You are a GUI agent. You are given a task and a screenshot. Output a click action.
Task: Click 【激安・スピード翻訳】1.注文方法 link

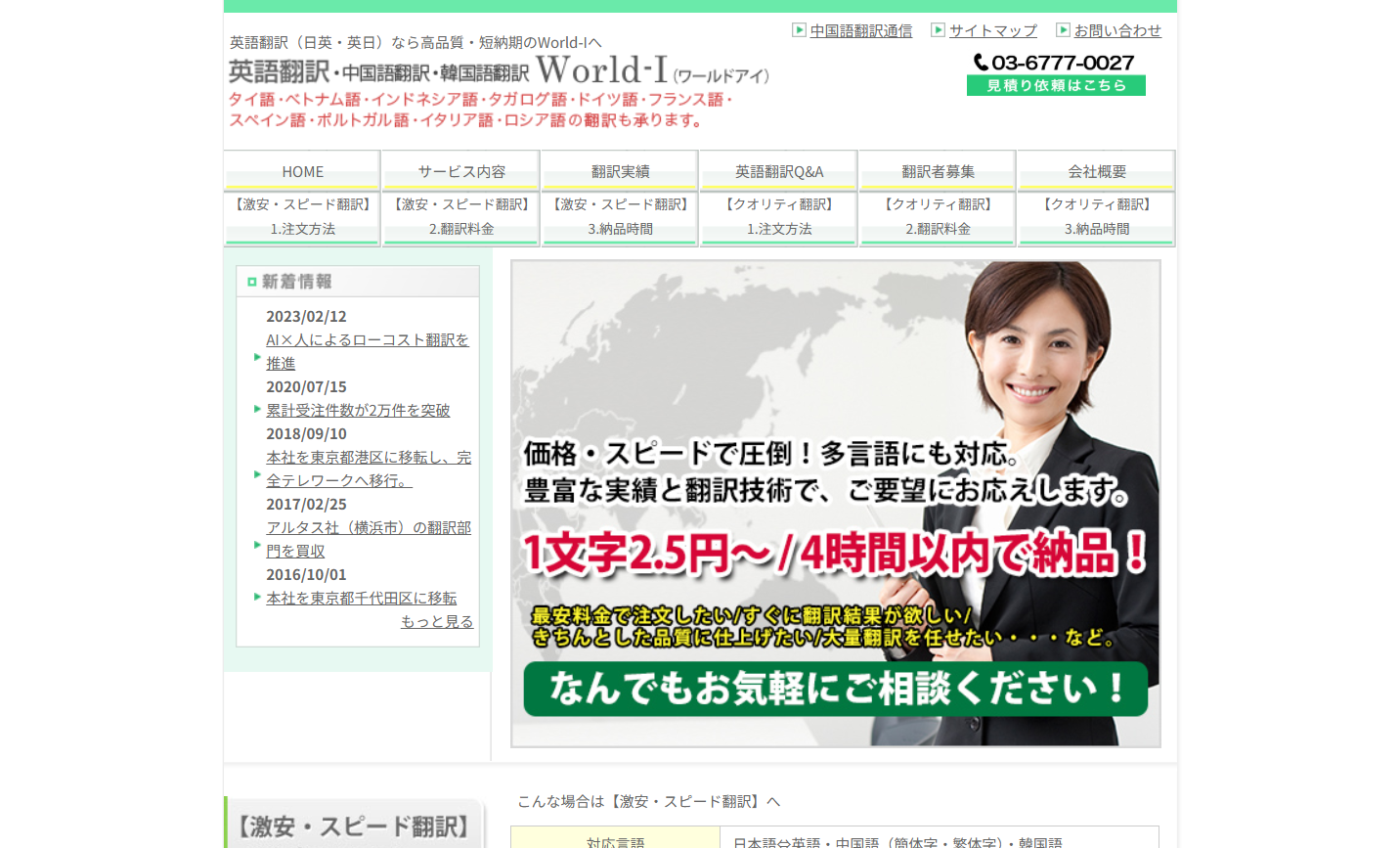300,217
